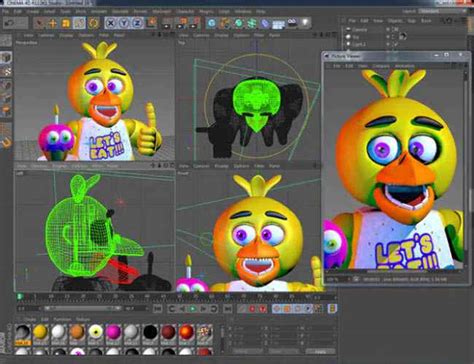
Task: Click the coordinate system cube icon
Action: coord(151,23)
